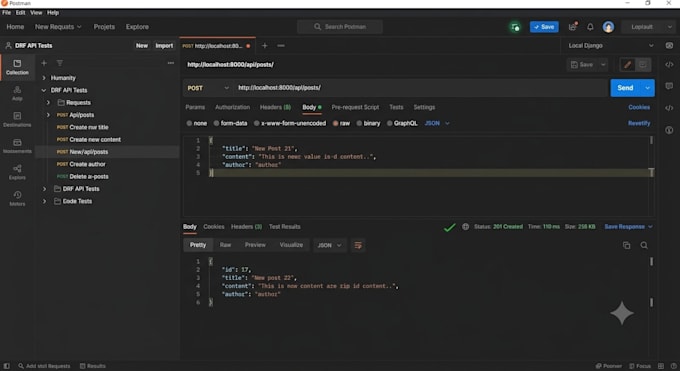This screenshot has width=680, height=371.
Task: Click the plus icon to add collection
Action: pyautogui.click(x=44, y=63)
